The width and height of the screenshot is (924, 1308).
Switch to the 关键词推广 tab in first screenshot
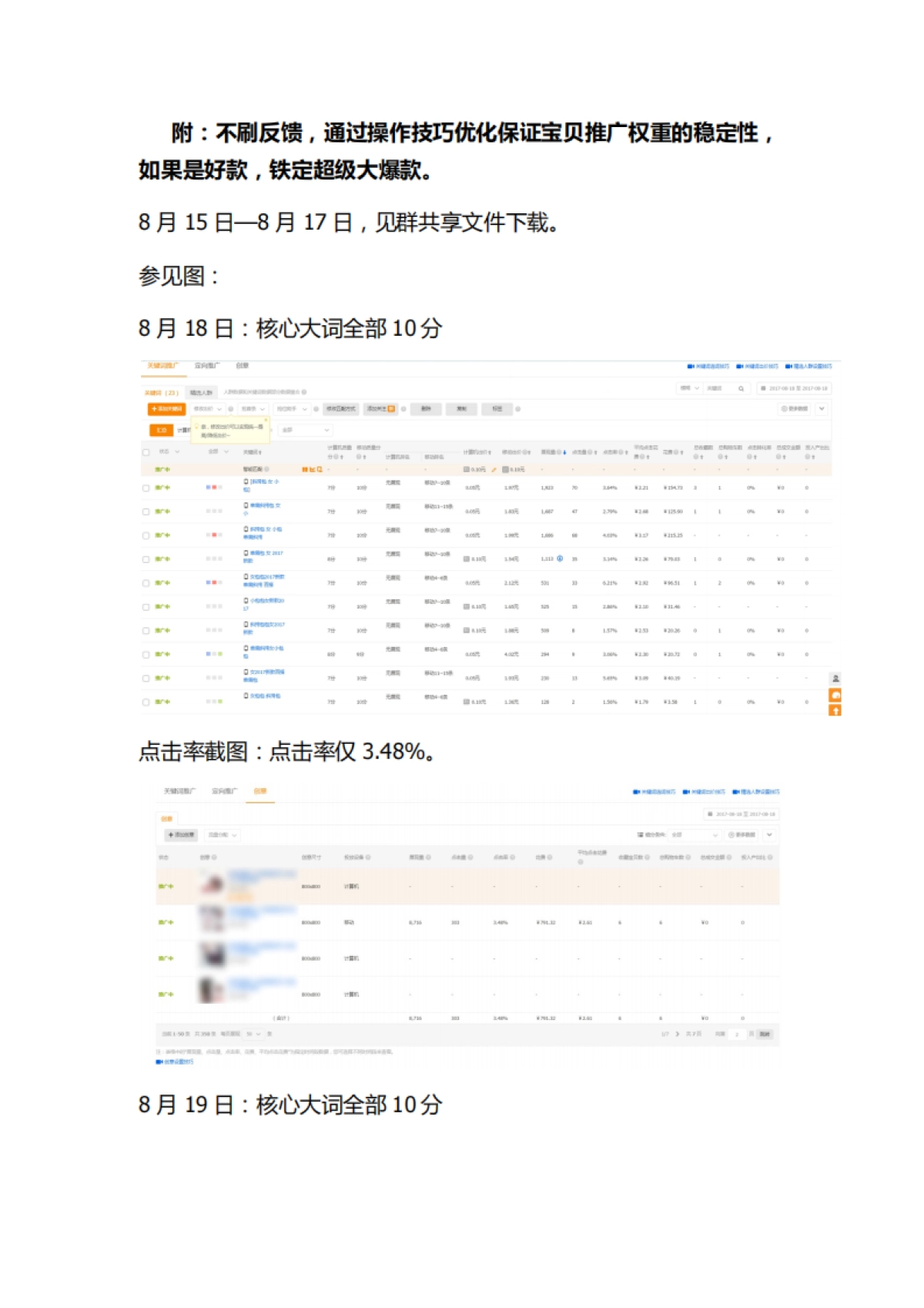(x=163, y=366)
